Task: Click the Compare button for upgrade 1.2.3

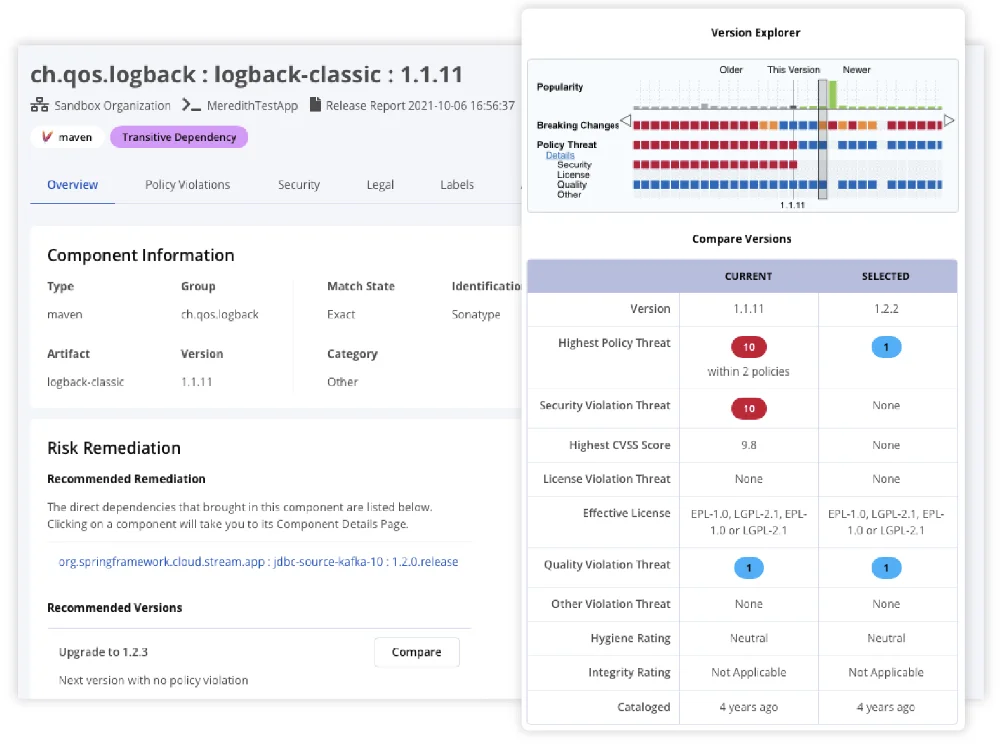Action: click(x=416, y=652)
